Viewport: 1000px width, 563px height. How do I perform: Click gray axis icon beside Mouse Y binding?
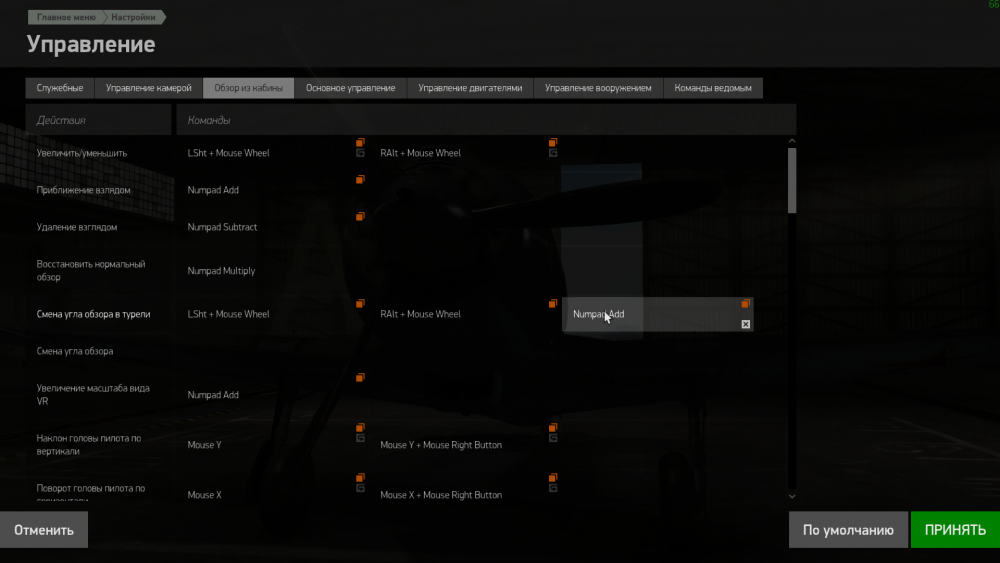pyautogui.click(x=360, y=438)
